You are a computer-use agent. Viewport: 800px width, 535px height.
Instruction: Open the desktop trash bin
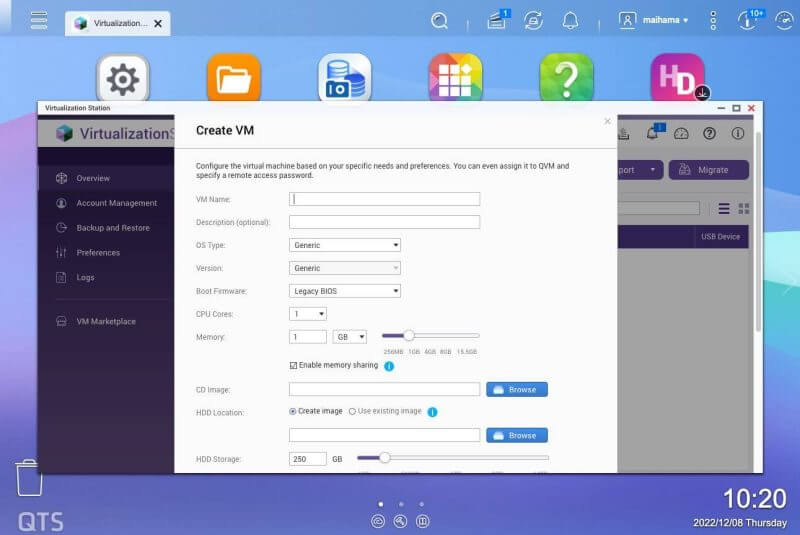[x=28, y=477]
